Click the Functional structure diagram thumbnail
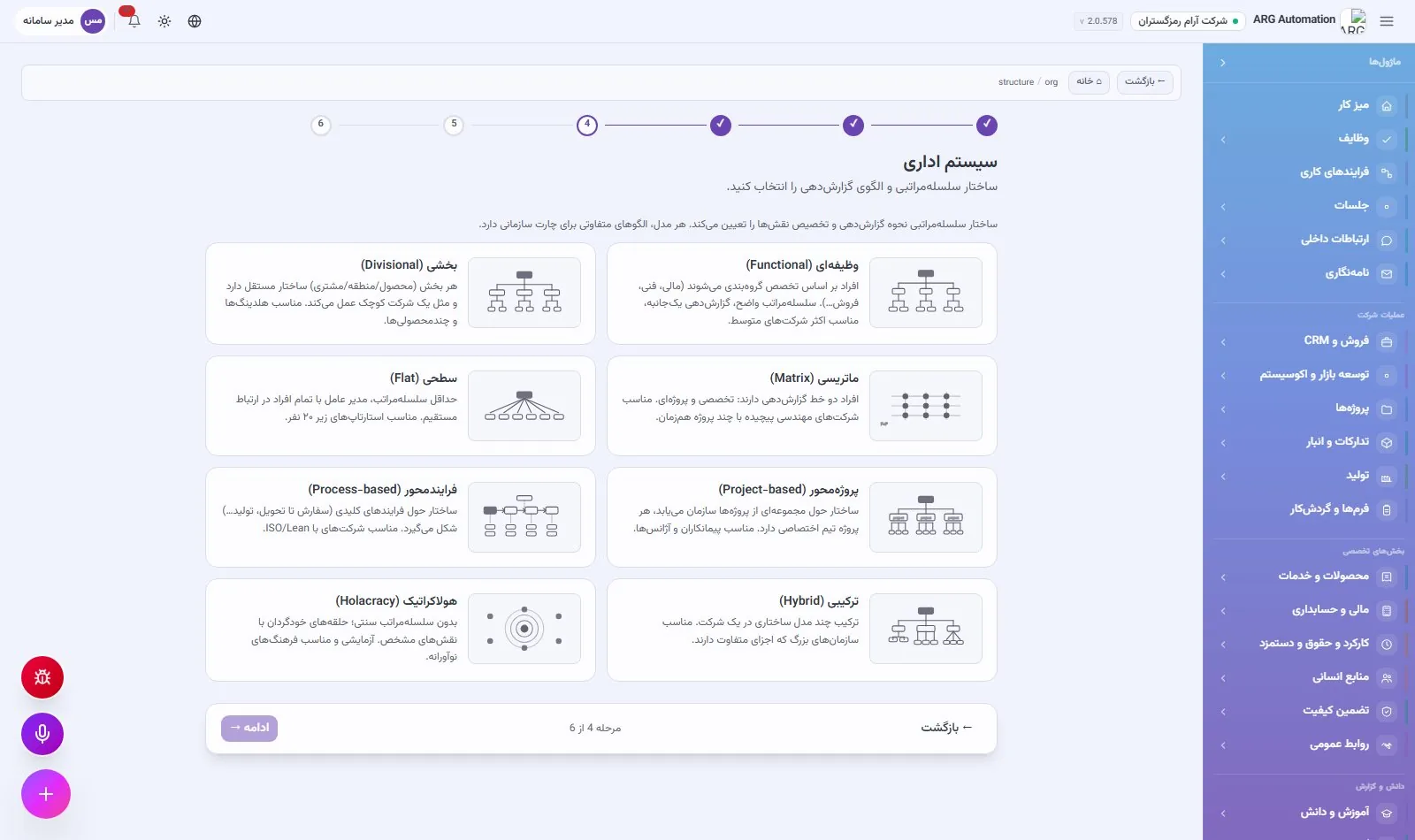Viewport: 1415px width, 840px height. pos(926,293)
